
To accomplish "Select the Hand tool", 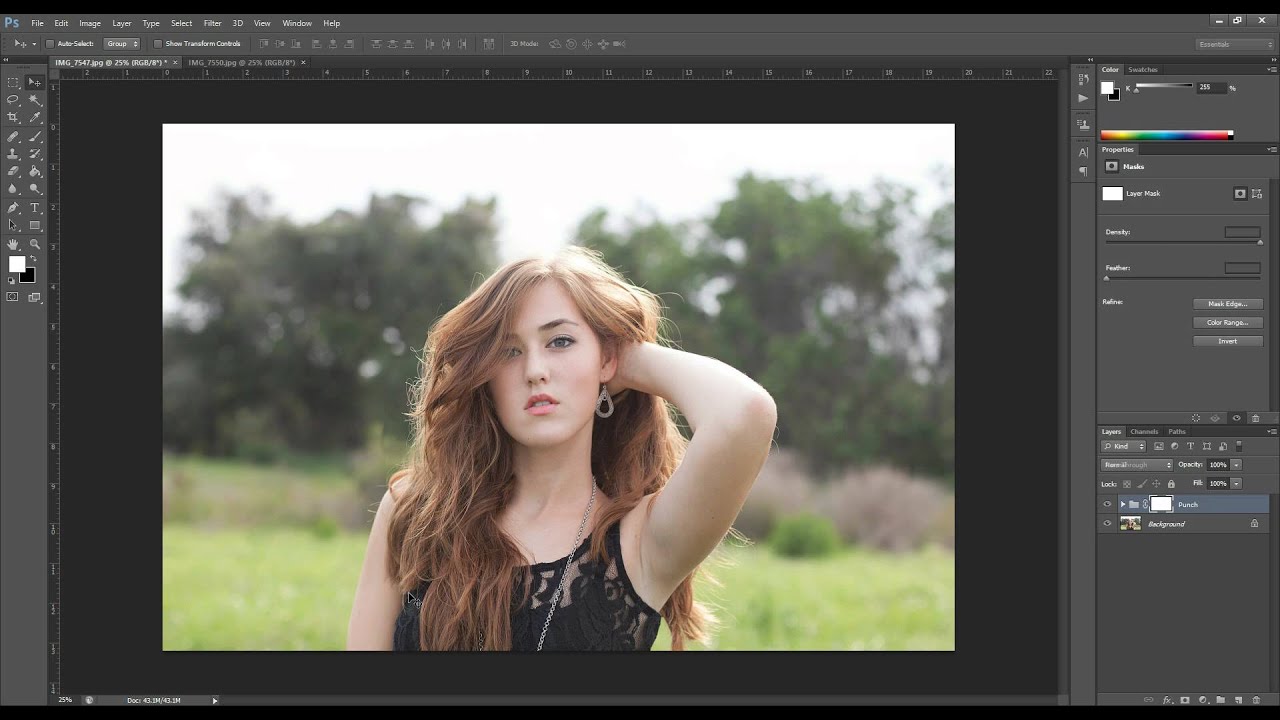I will point(13,243).
